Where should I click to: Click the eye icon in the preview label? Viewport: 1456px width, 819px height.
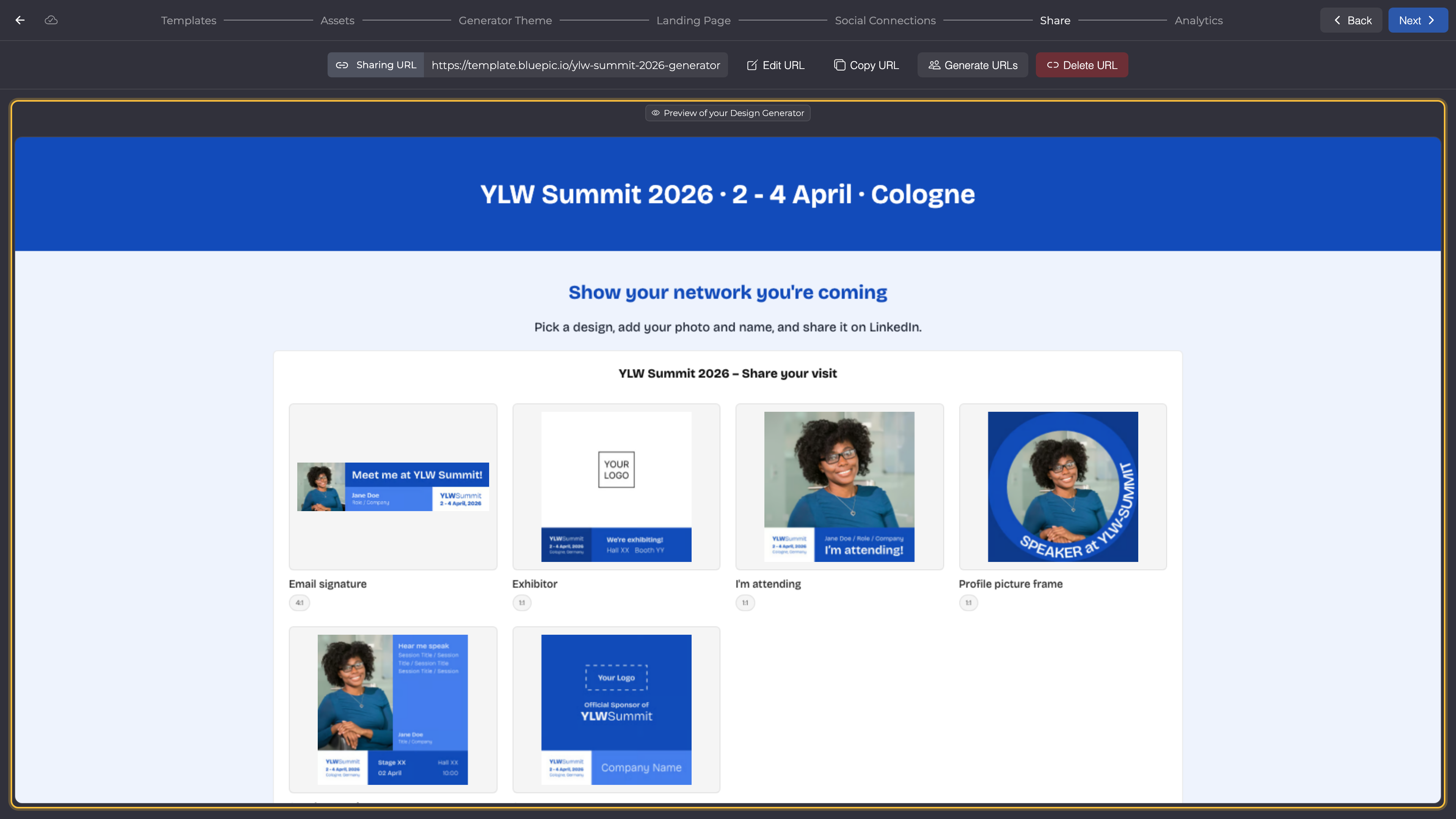pos(656,113)
